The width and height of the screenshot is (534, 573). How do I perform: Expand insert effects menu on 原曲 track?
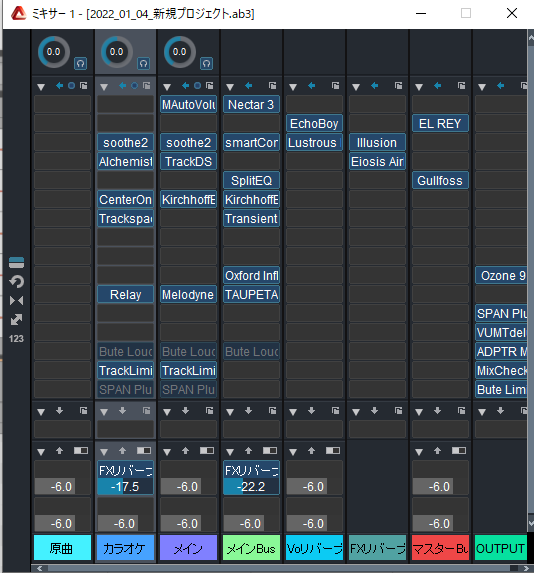(41, 87)
